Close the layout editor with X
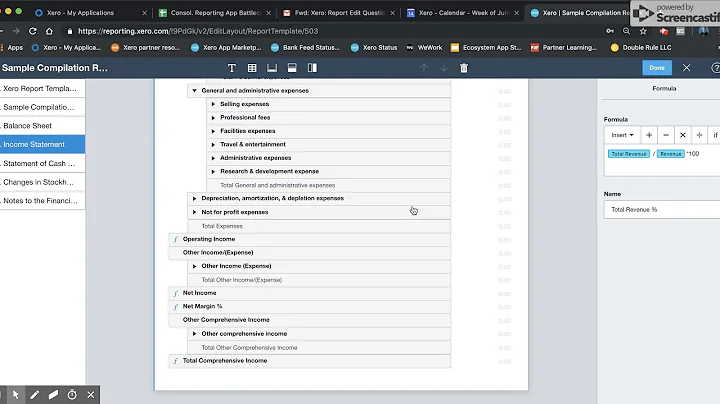 pyautogui.click(x=686, y=67)
